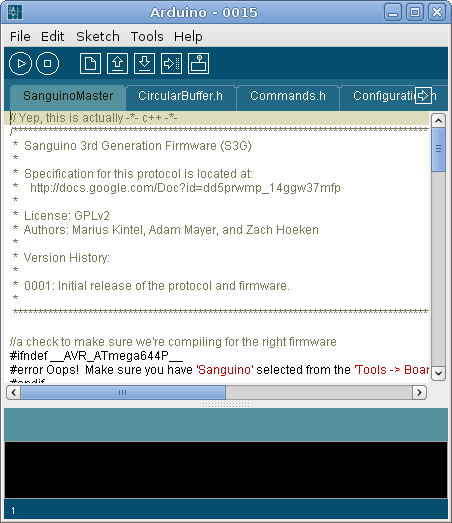Open the File menu
This screenshot has height=523, width=452.
coord(20,36)
